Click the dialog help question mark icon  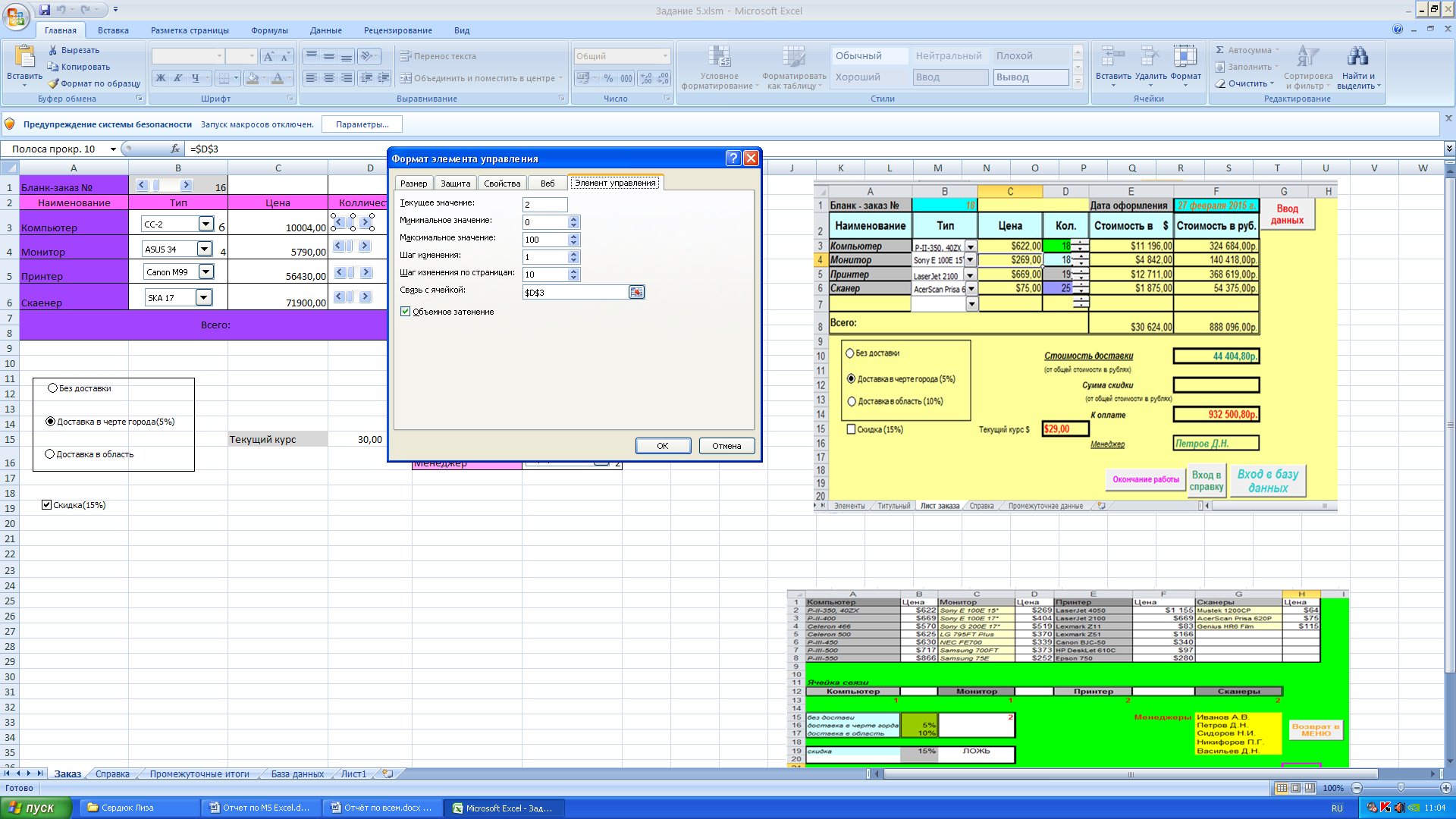733,158
